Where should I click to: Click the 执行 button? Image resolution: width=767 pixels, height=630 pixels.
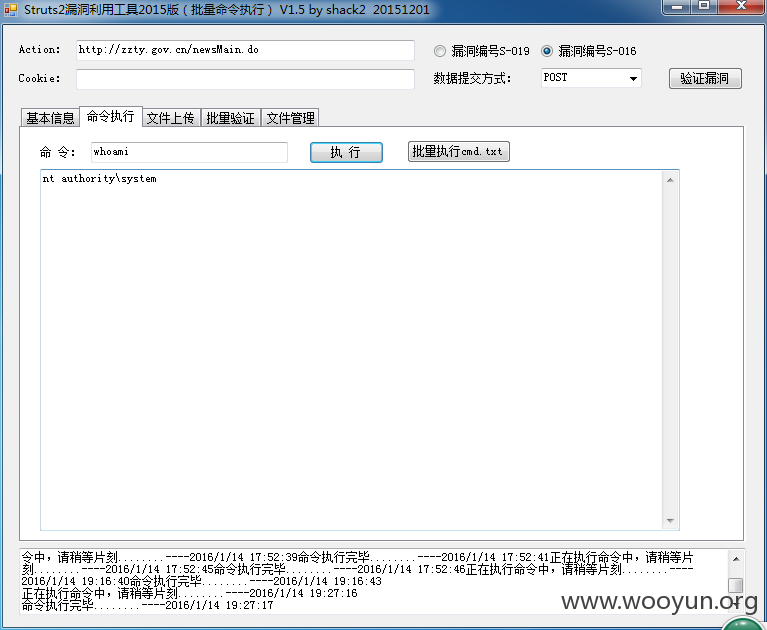tap(346, 152)
